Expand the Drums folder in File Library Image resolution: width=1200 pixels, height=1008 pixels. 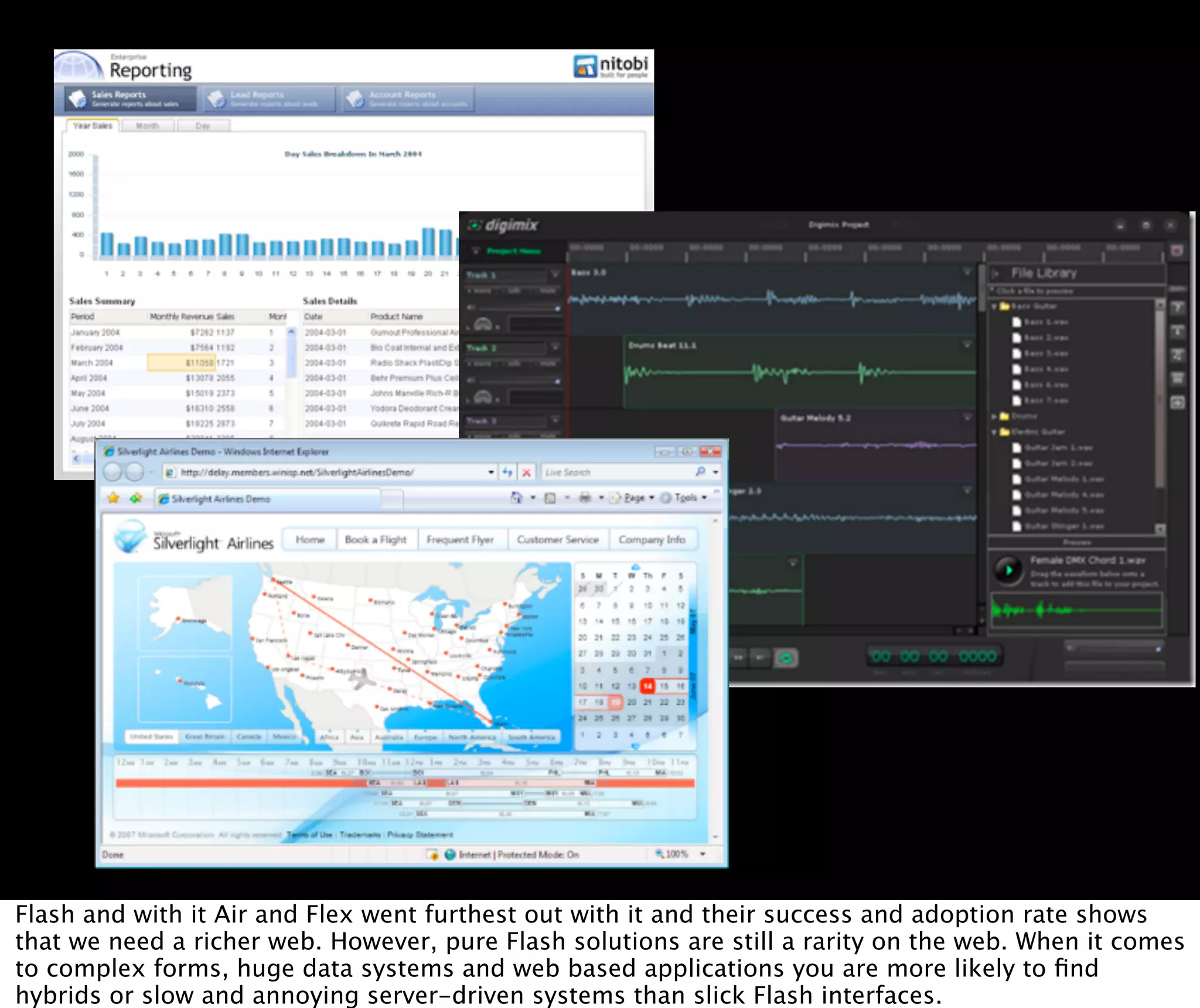coord(994,416)
